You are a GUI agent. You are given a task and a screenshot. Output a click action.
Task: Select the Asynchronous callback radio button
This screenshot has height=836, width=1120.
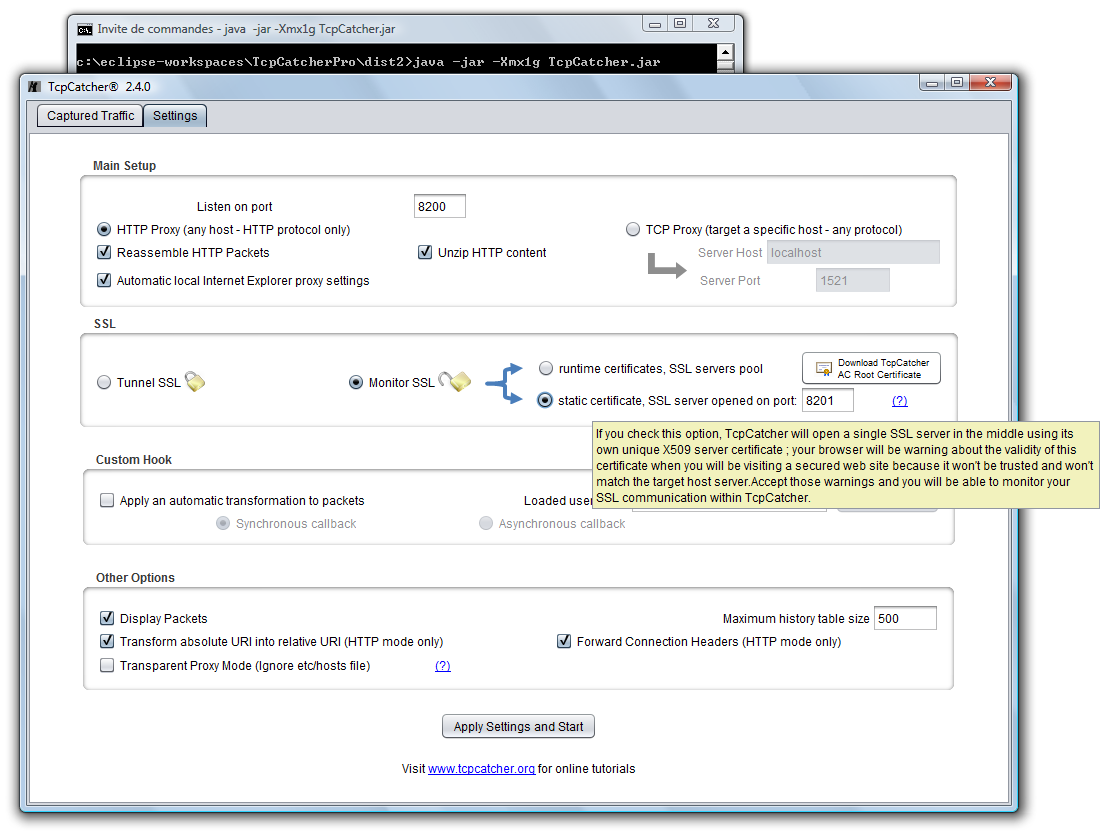(x=486, y=523)
